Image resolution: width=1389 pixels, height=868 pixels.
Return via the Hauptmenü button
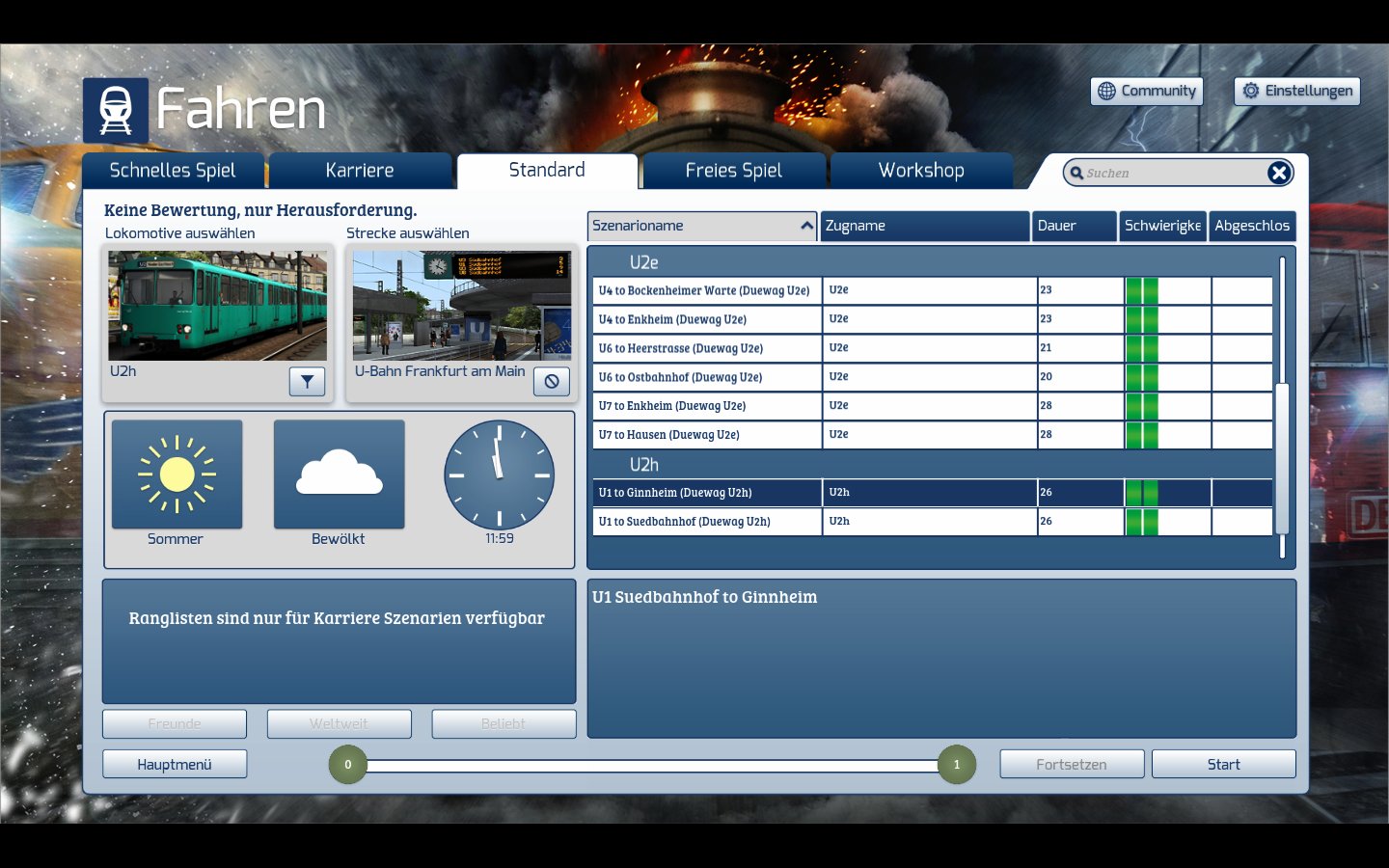tap(175, 764)
